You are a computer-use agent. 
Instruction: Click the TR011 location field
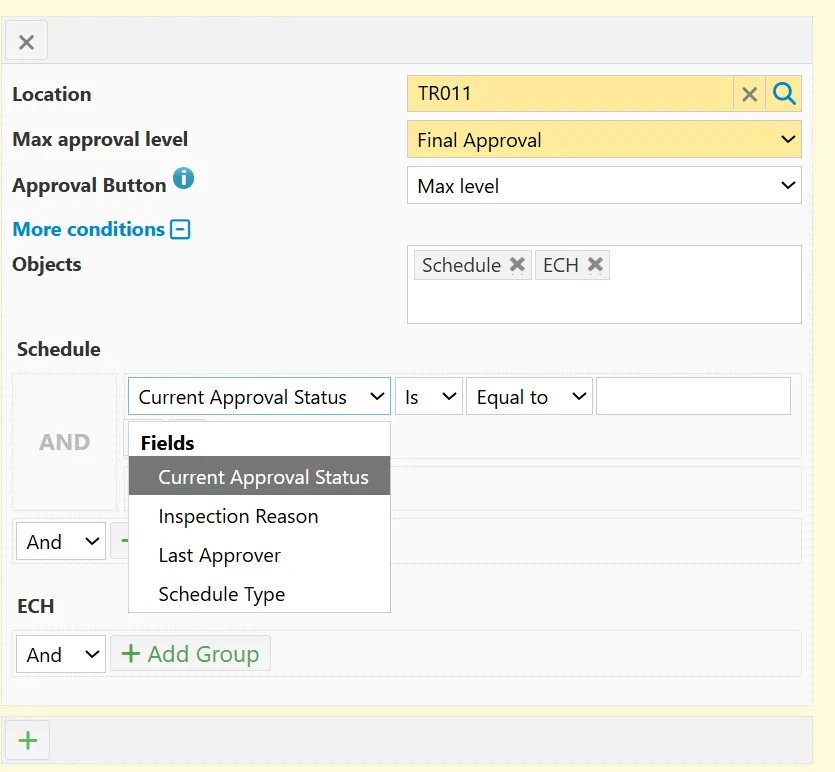pos(570,94)
